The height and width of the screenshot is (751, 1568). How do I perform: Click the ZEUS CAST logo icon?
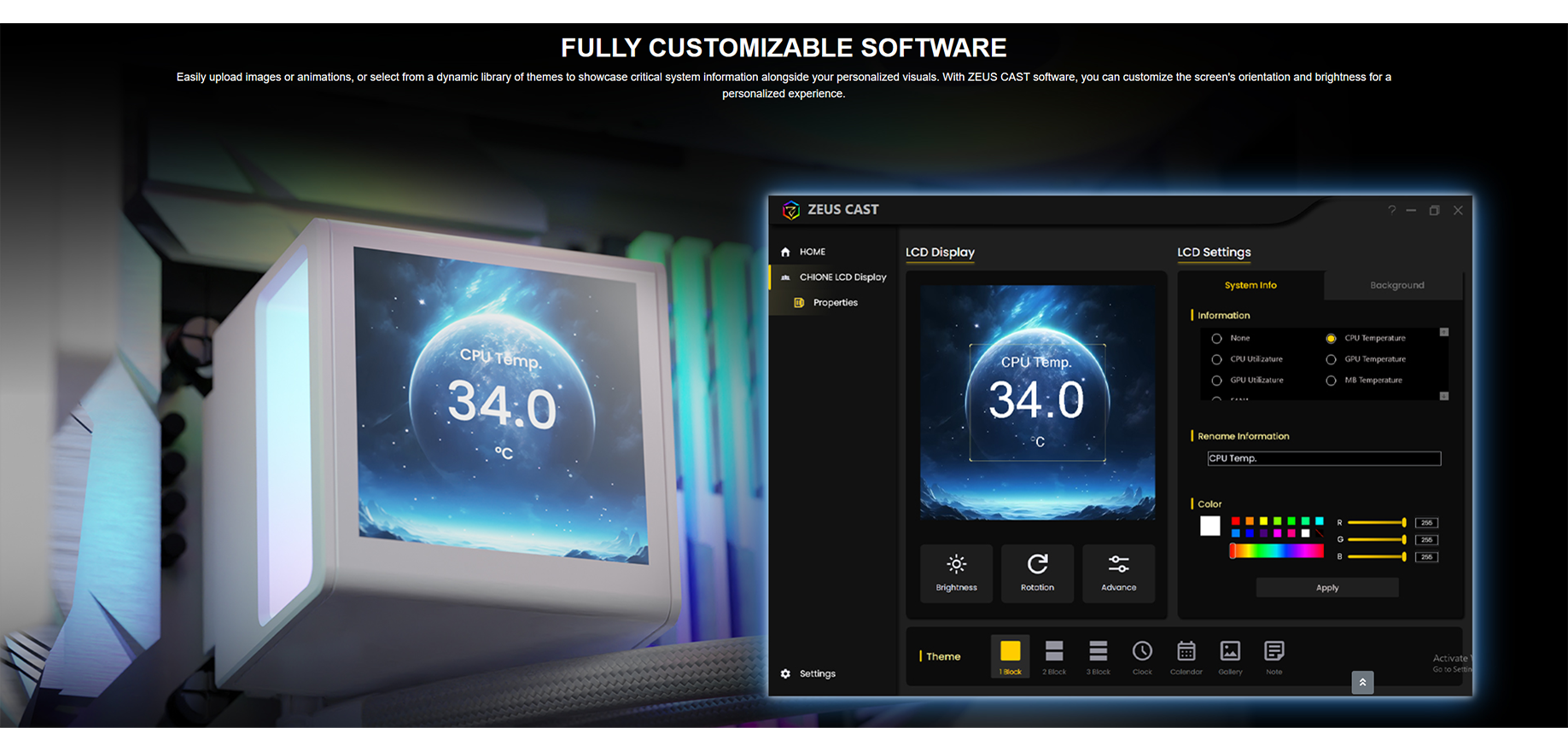(791, 210)
